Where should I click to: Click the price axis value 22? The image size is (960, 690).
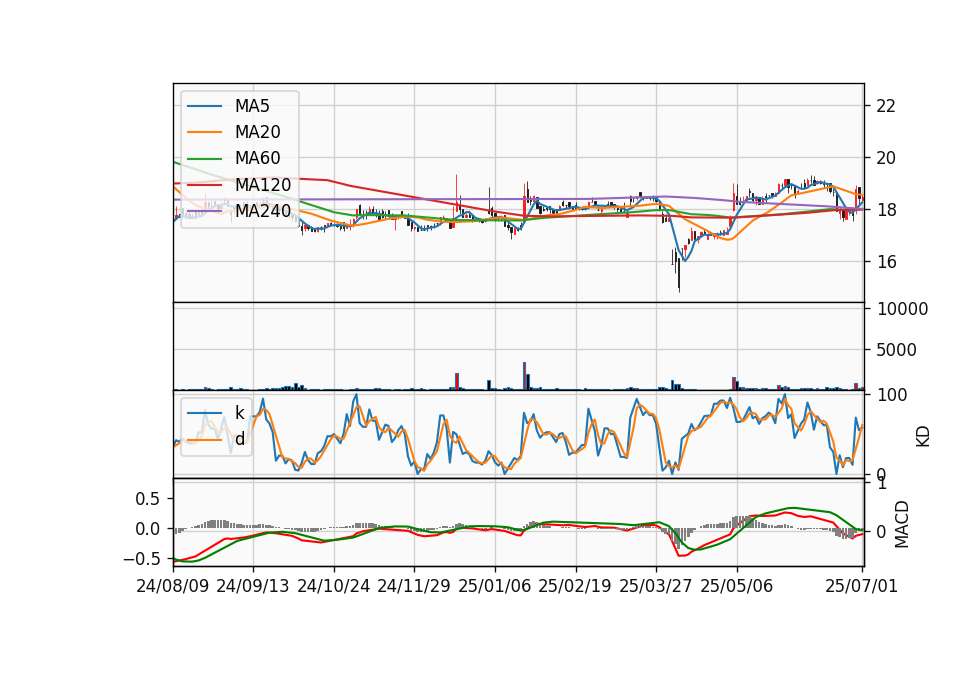click(886, 106)
